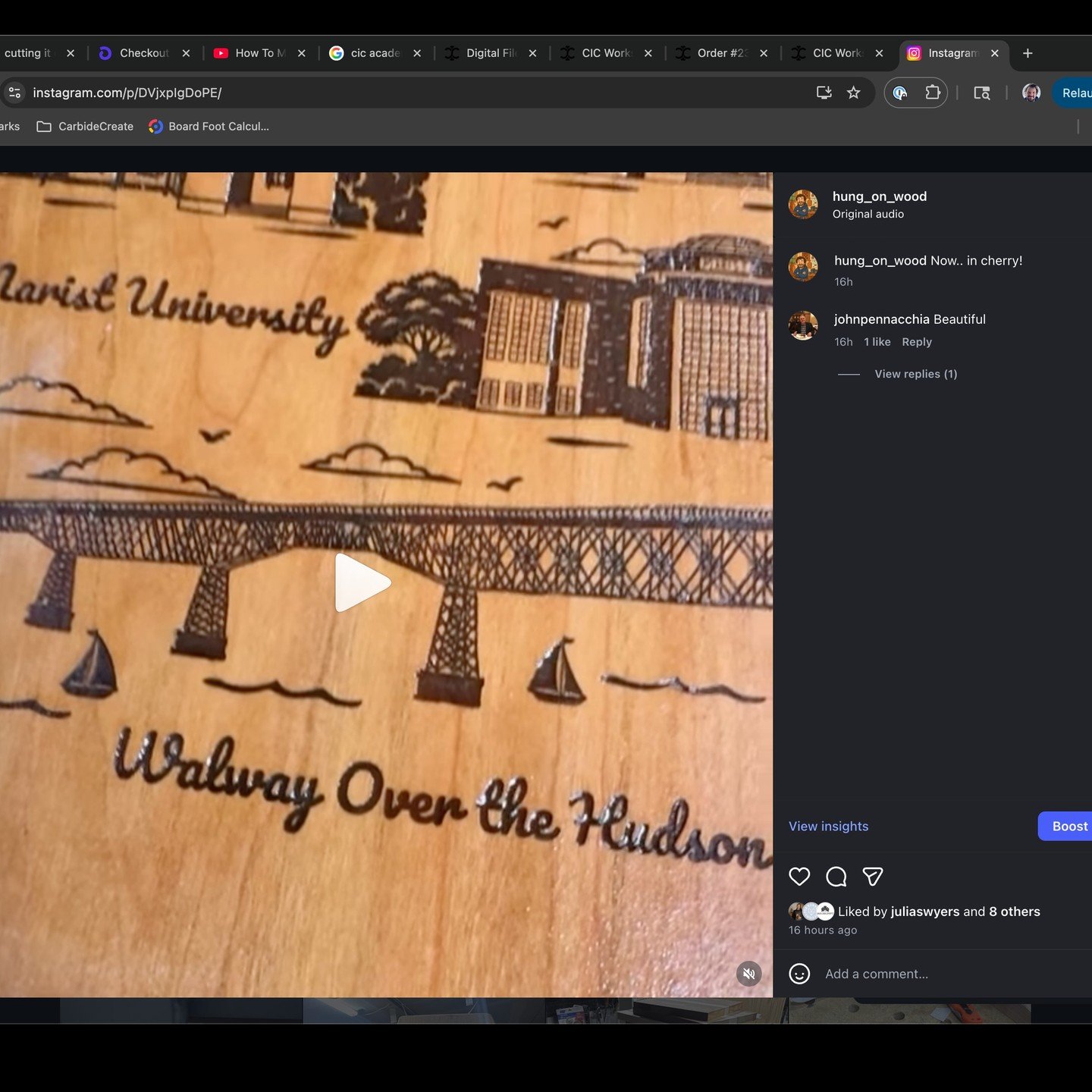Close the Order #2 tab

pos(764,53)
